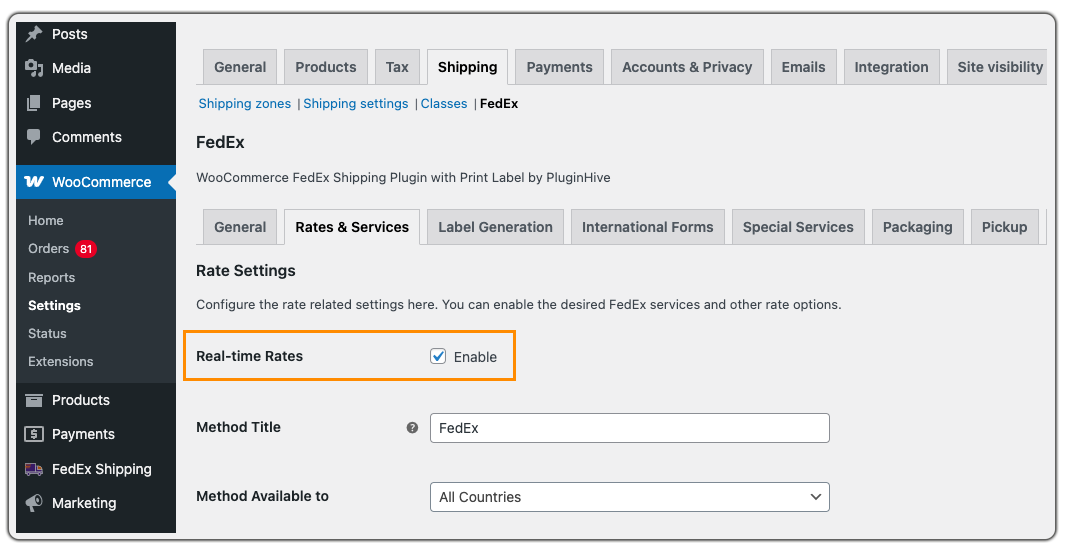Open the Settings submenu item
The image size is (1067, 551).
point(54,305)
